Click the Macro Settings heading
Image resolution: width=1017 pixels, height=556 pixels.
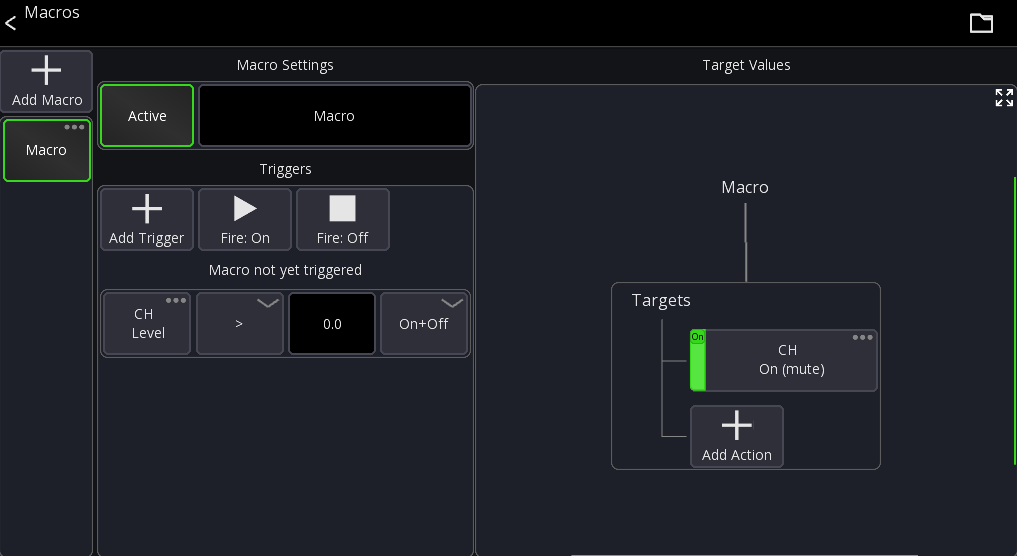(x=285, y=65)
